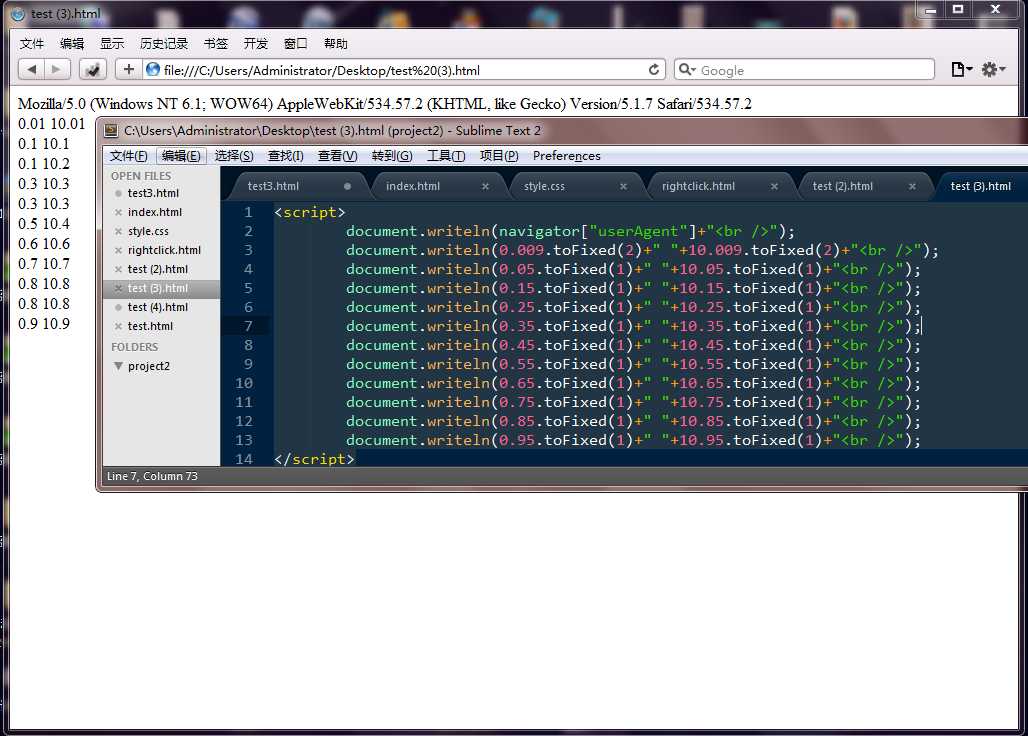Close test (2).html from sidebar x icon
Screen dimensions: 1028x736
click(x=118, y=269)
